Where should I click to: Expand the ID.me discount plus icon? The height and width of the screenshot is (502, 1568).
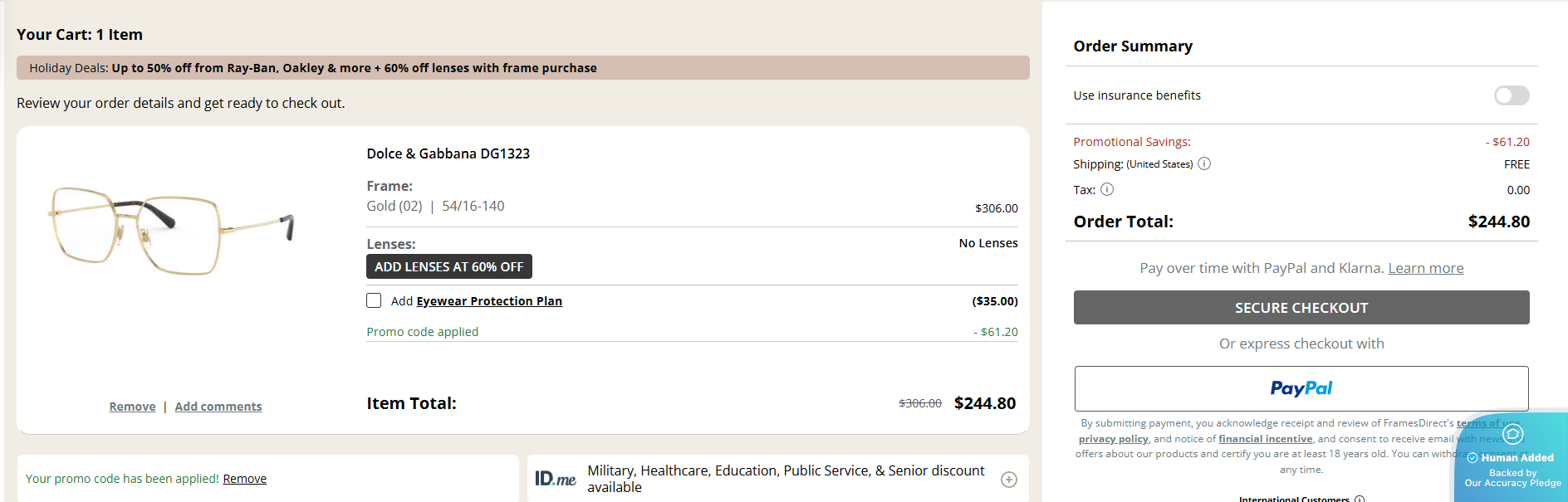(1009, 480)
